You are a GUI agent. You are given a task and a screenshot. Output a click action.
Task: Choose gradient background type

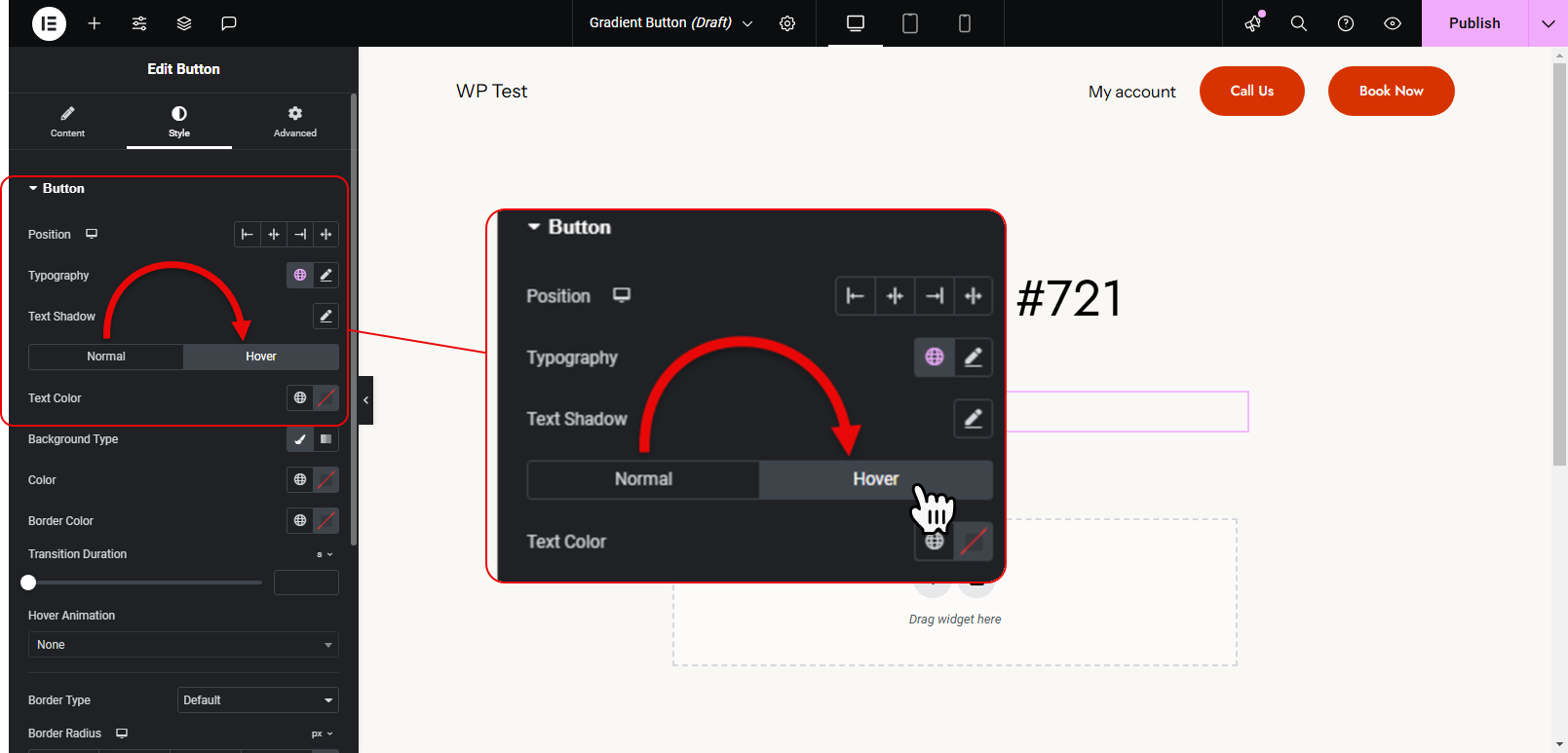coord(326,439)
